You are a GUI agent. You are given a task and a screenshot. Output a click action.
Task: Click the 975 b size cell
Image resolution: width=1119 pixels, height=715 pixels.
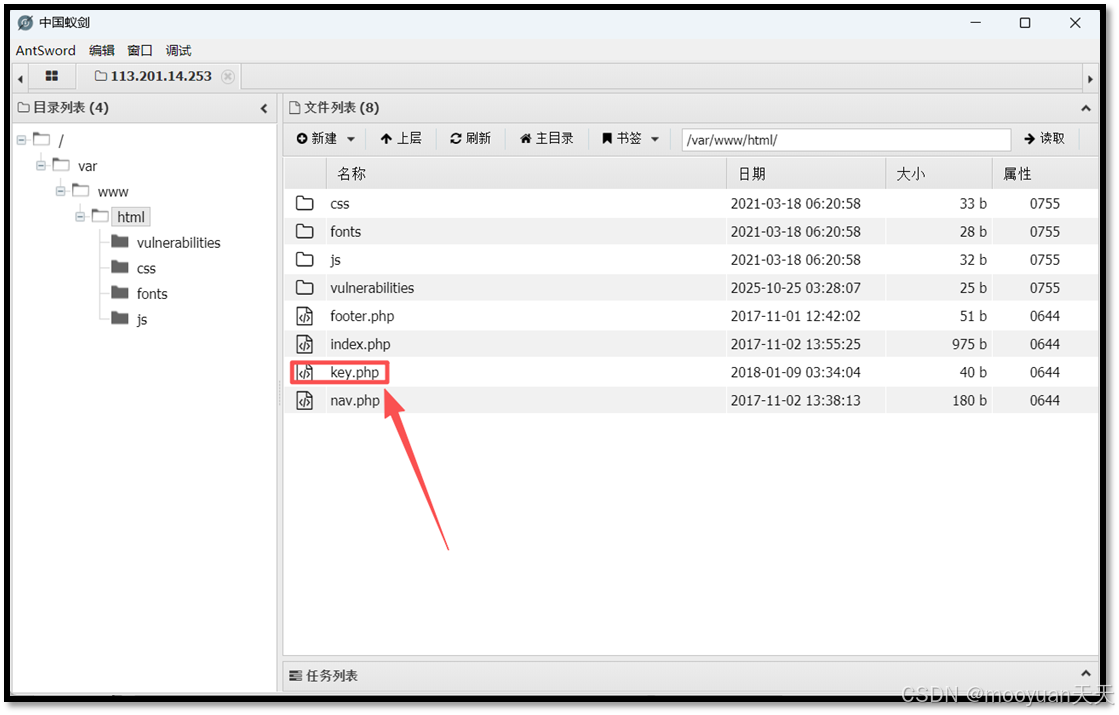pyautogui.click(x=968, y=344)
